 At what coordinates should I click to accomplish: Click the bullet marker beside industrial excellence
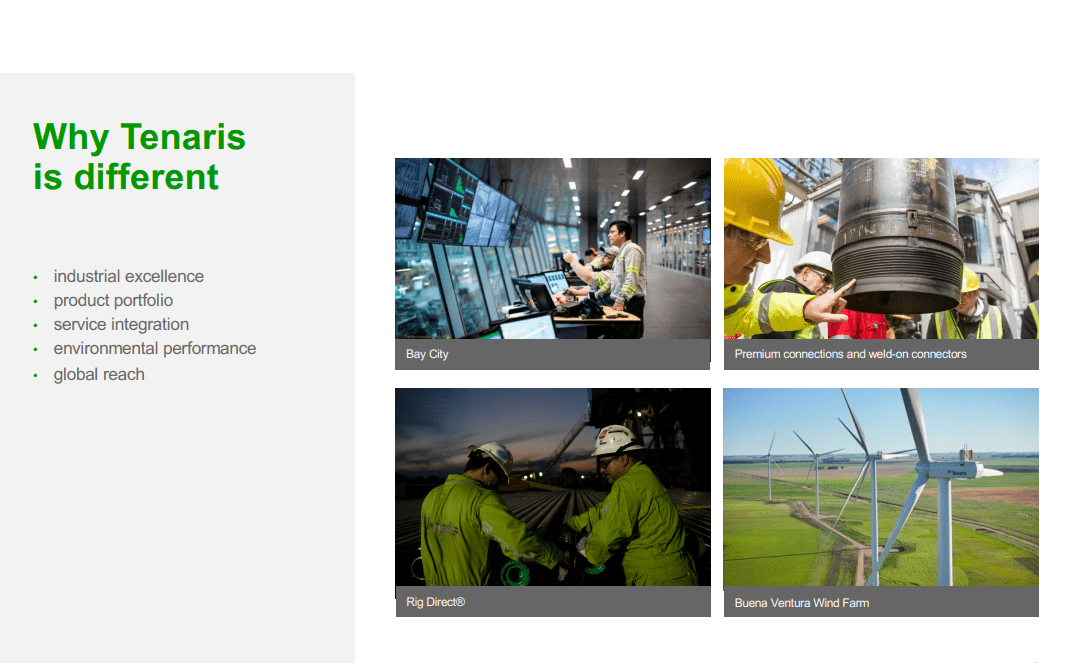click(36, 276)
